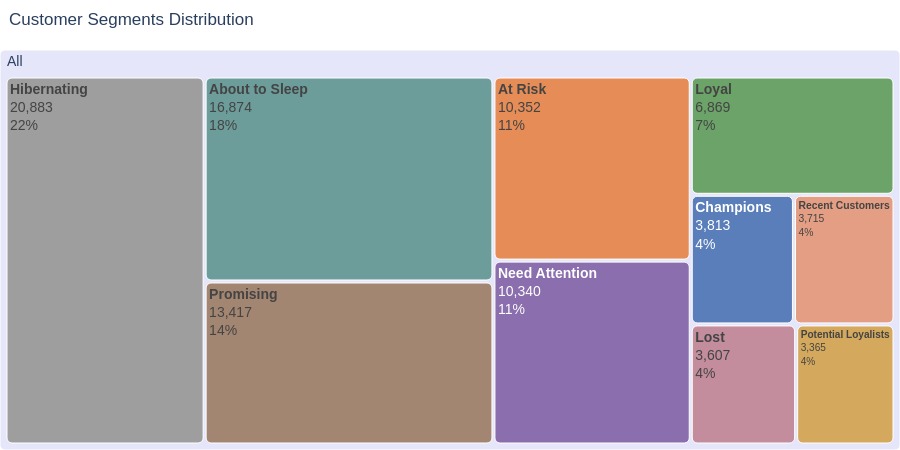Click the Loyal green tile
The image size is (900, 450).
(x=793, y=135)
